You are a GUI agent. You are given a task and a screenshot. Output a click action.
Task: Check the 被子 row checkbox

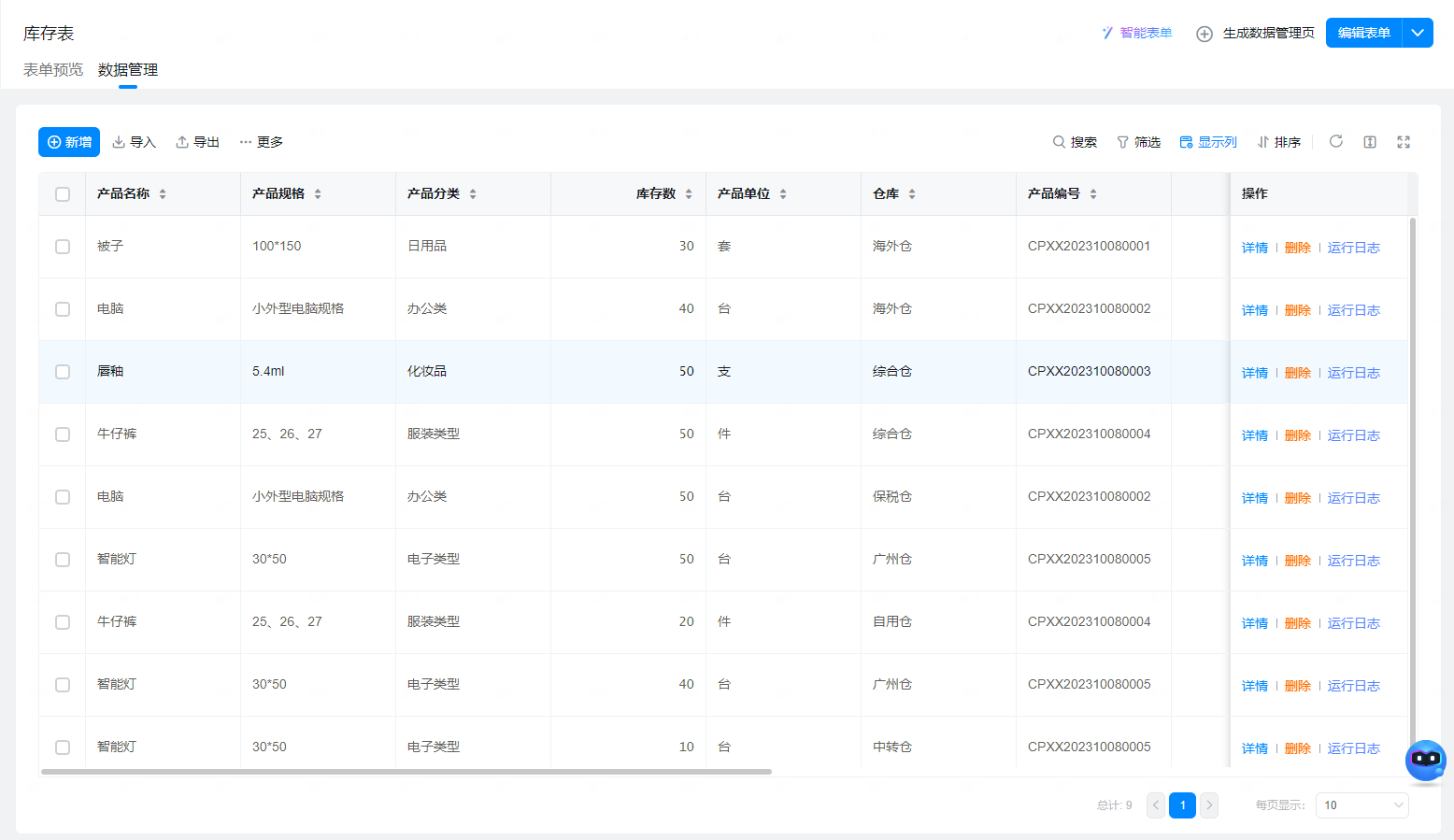click(x=63, y=247)
